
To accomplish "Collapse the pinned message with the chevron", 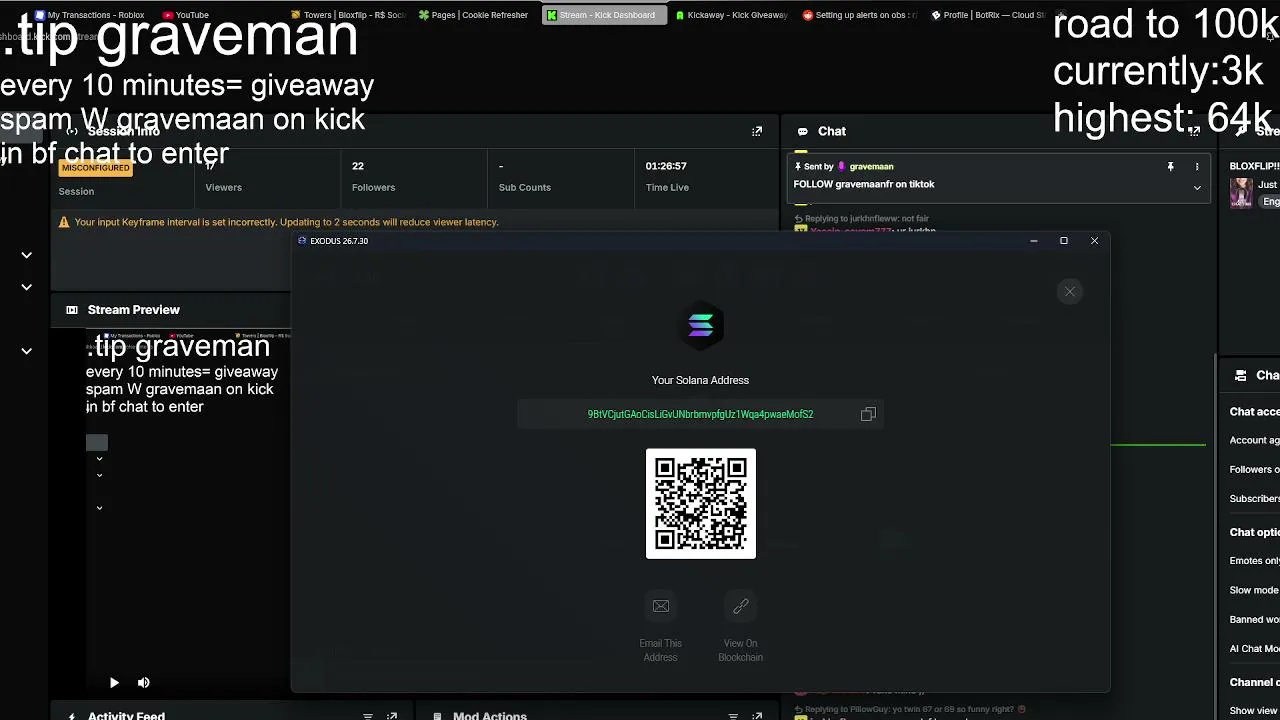I will click(1197, 187).
